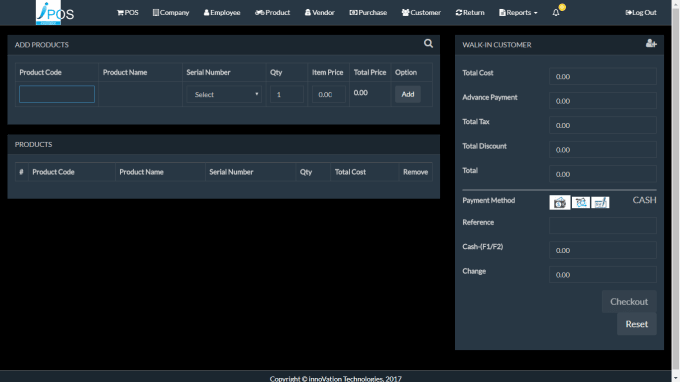Viewport: 680px width, 382px height.
Task: Focus the Product Code input field
Action: 57,94
